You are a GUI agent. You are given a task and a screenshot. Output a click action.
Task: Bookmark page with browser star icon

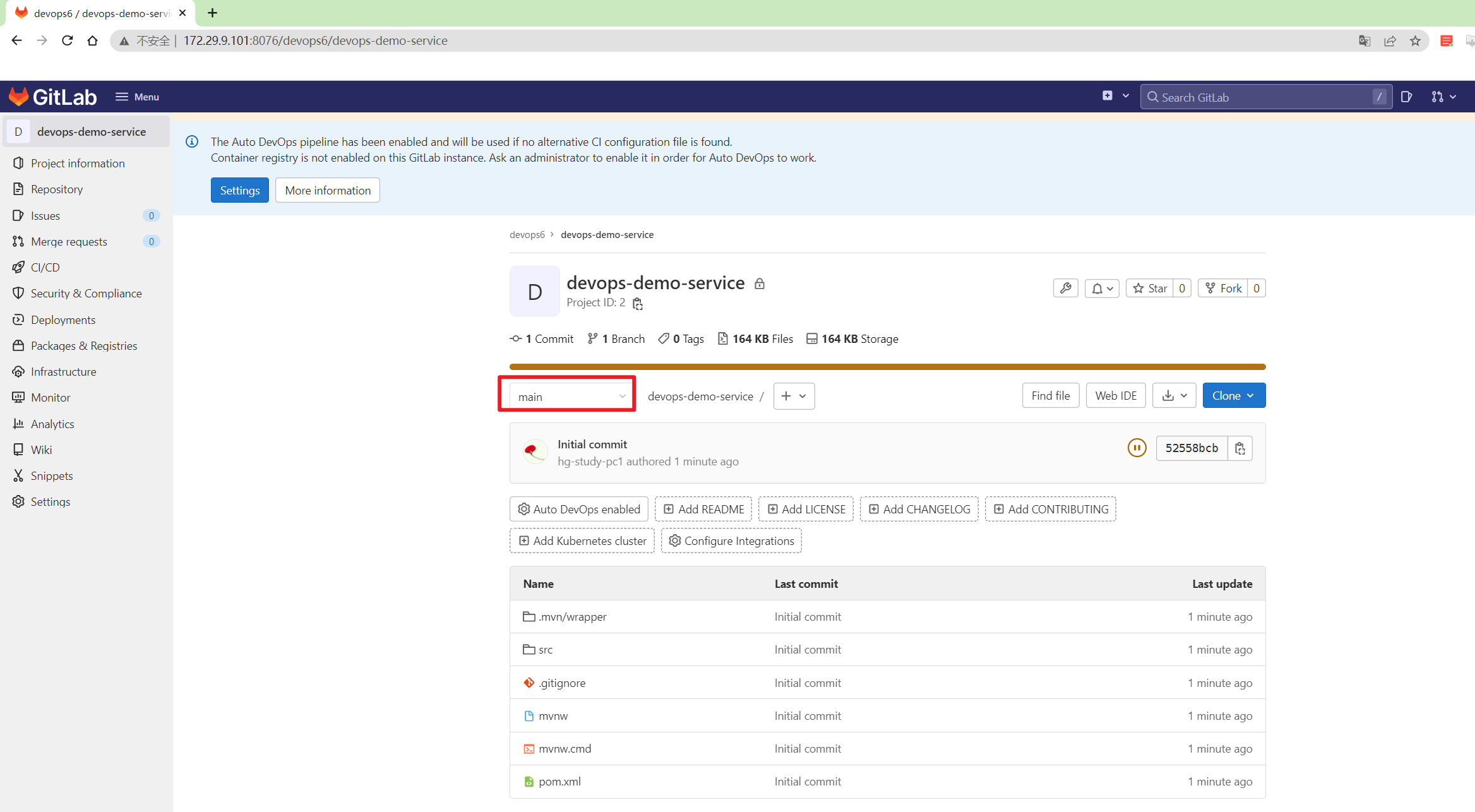[x=1415, y=41]
